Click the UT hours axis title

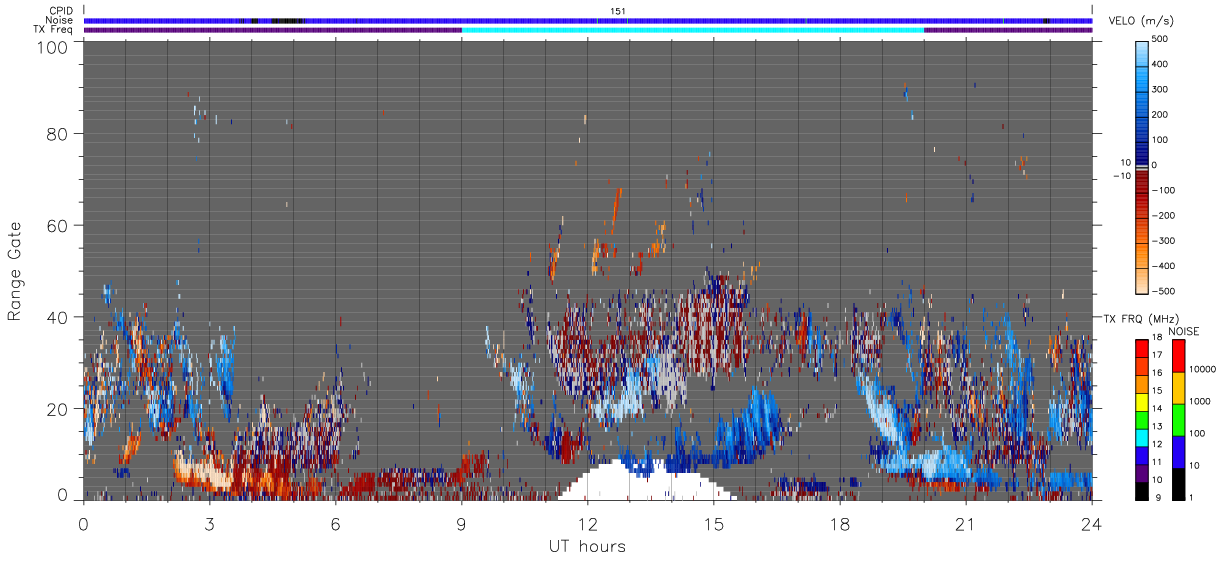pyautogui.click(x=587, y=547)
